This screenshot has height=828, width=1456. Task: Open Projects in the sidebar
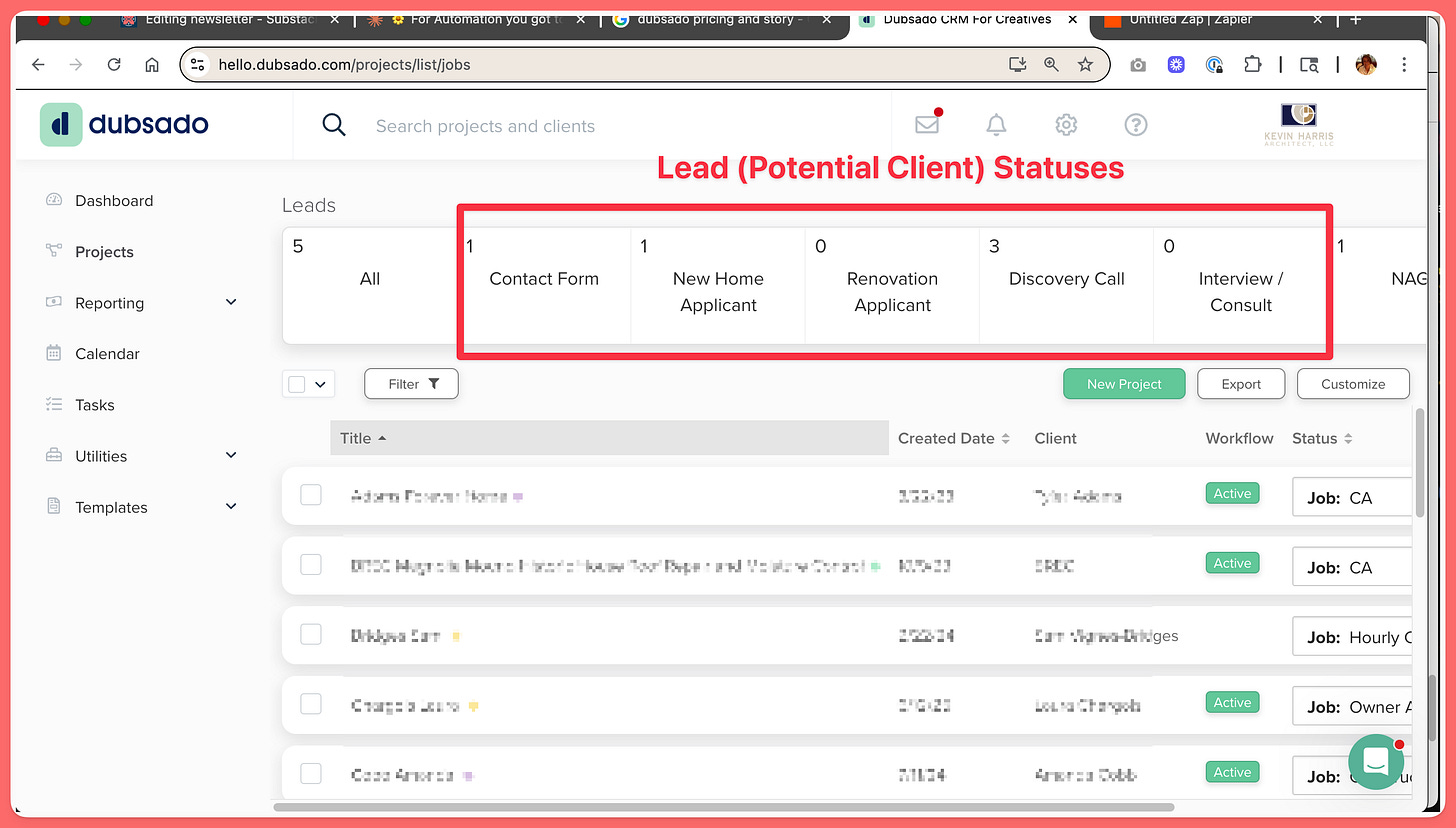pyautogui.click(x=104, y=252)
